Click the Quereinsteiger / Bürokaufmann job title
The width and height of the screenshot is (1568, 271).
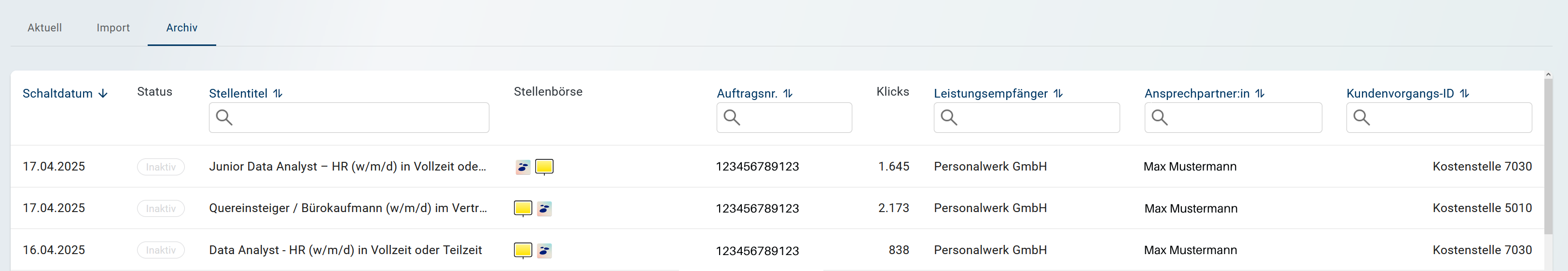point(347,208)
